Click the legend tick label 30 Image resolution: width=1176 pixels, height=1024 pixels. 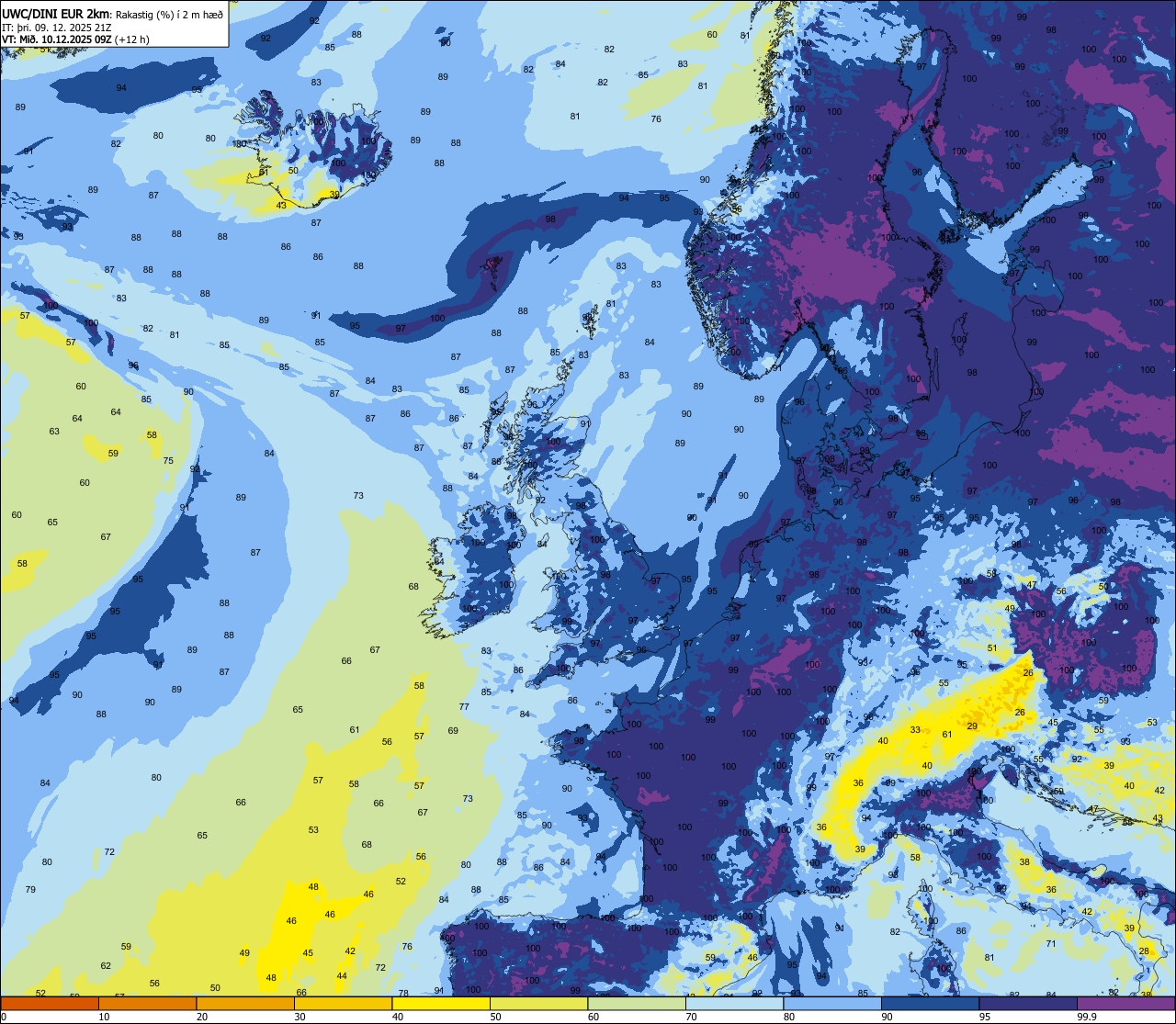300,1017
